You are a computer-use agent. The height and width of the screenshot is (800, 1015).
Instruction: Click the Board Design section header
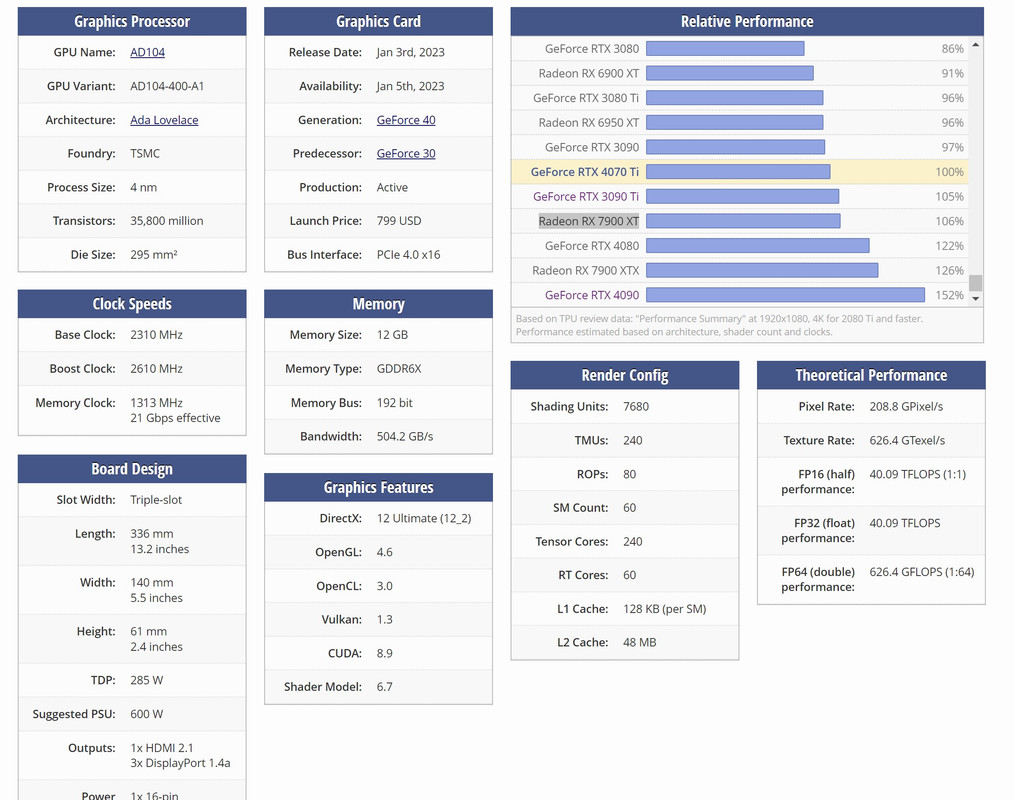pyautogui.click(x=132, y=469)
